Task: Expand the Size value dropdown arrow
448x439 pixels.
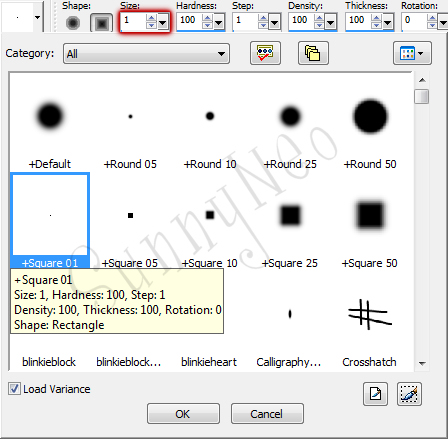Action: (x=163, y=23)
